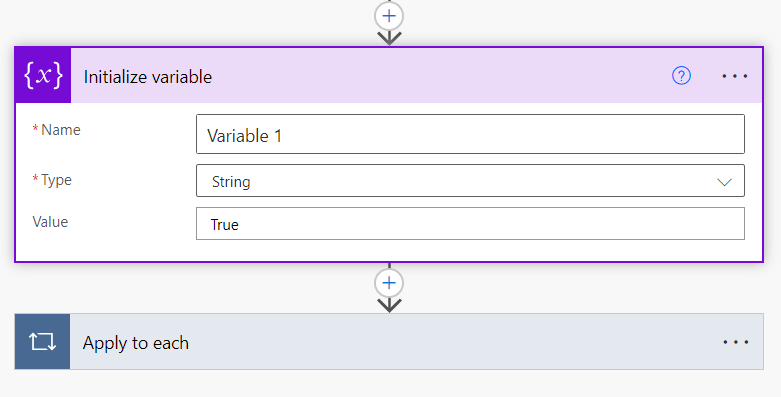Click the Apply to each loop icon

[x=42, y=342]
